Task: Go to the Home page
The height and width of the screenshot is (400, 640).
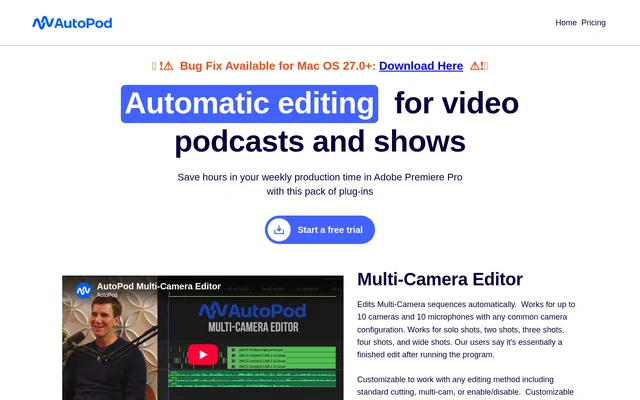Action: pyautogui.click(x=566, y=23)
